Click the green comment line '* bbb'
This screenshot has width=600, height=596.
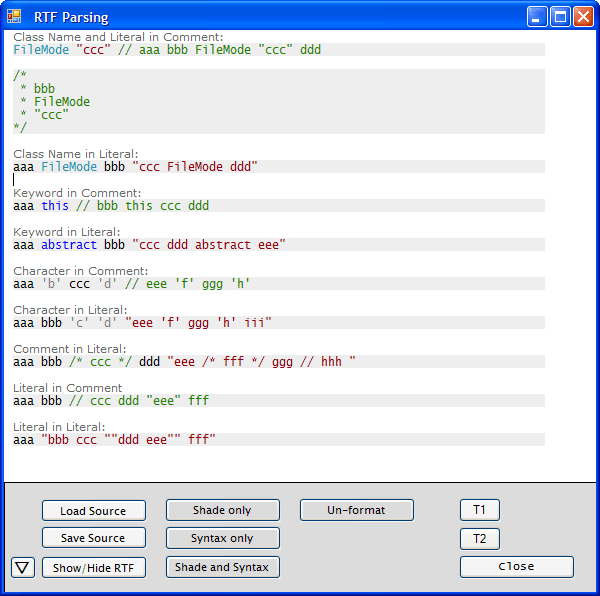click(38, 89)
